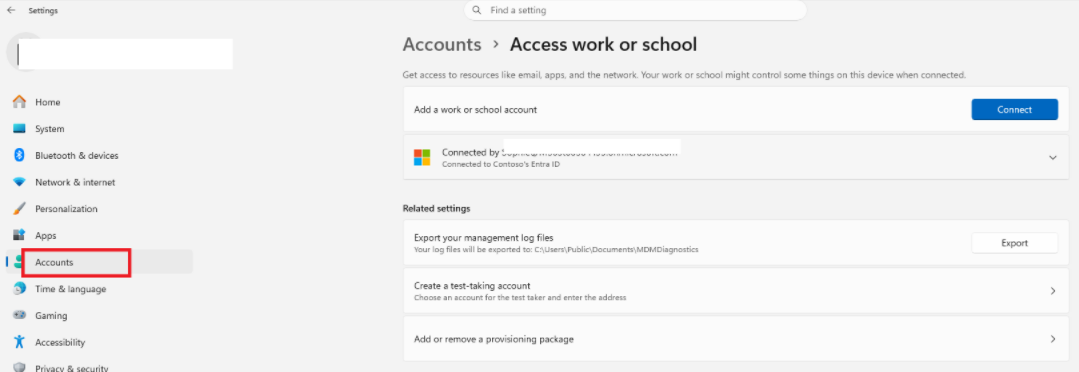
Task: Click the Find a setting search box
Action: (x=635, y=10)
